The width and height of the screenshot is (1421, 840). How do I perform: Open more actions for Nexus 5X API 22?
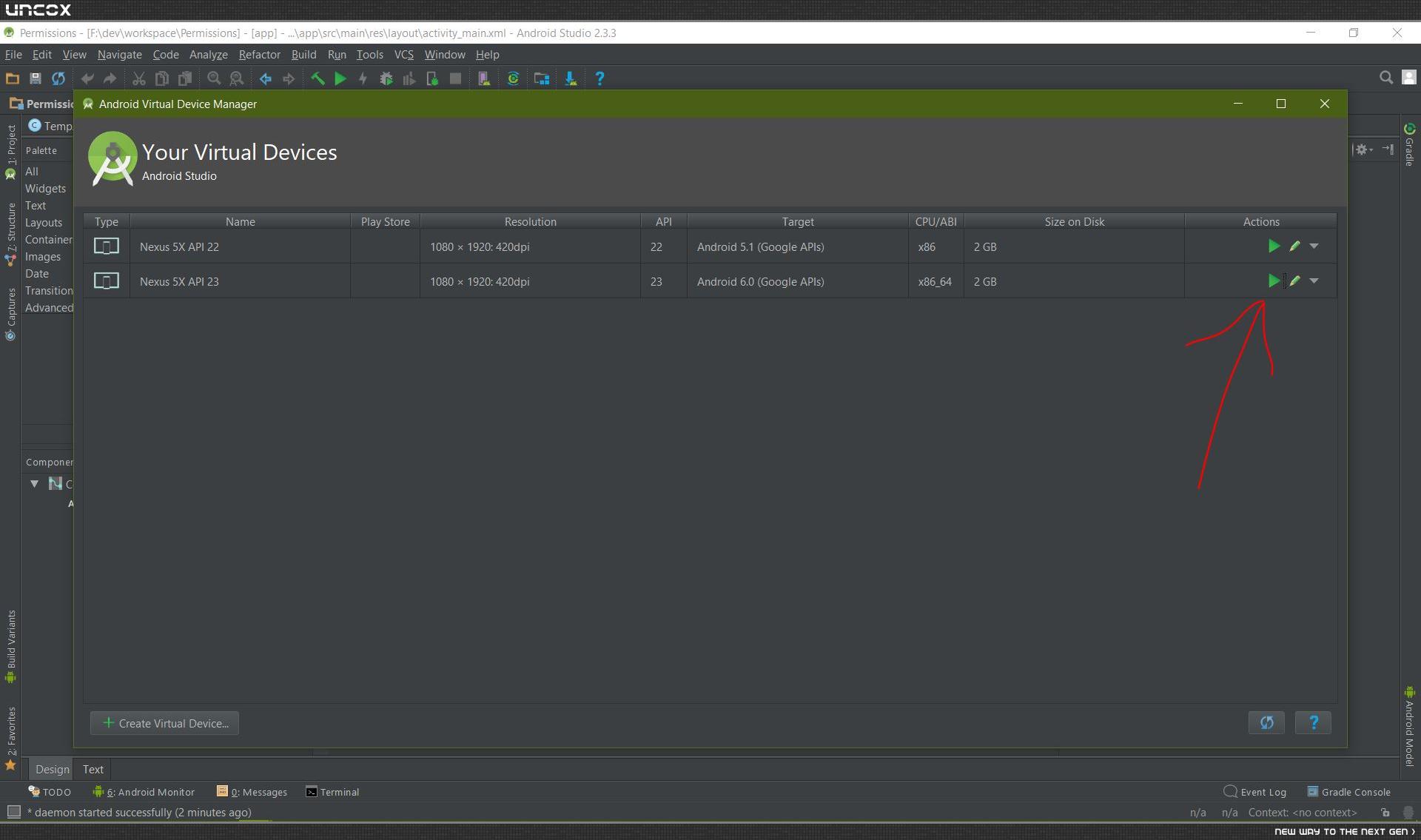[1314, 246]
